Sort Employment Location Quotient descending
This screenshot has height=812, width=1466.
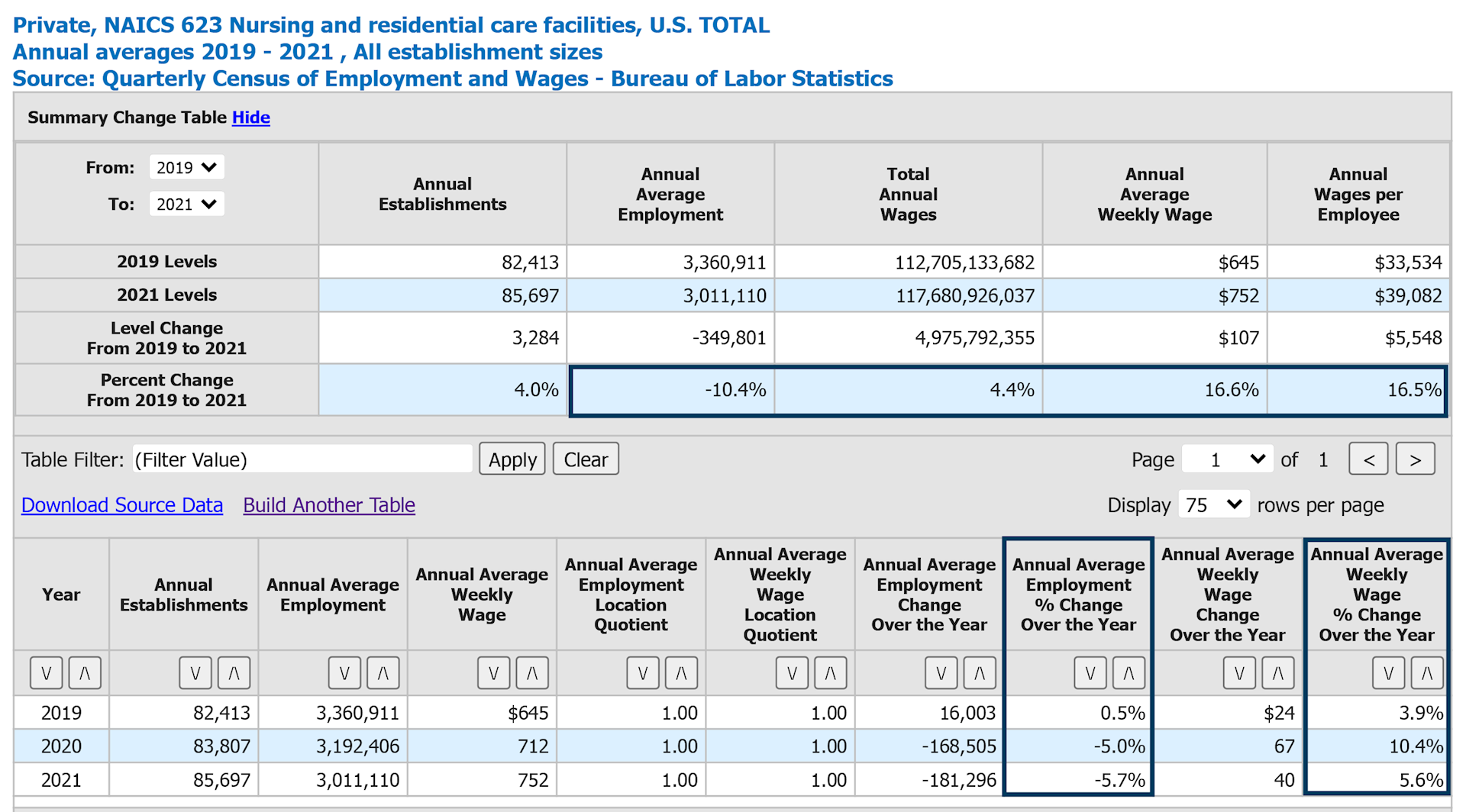[x=643, y=672]
